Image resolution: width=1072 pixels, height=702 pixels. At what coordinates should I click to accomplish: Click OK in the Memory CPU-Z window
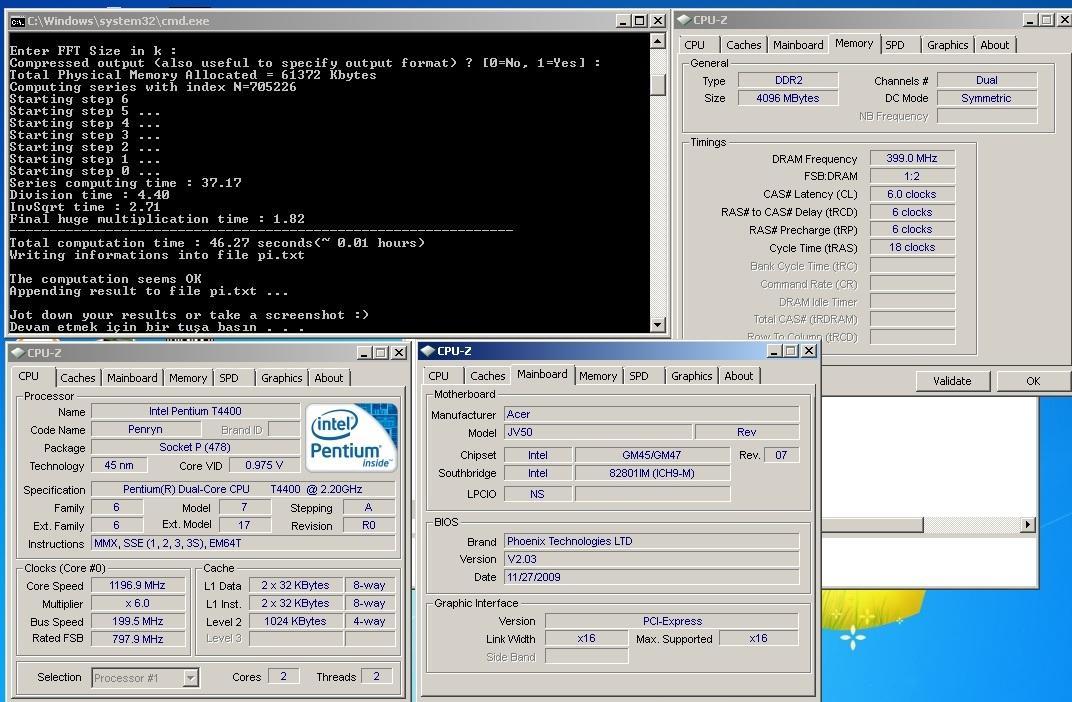click(1033, 381)
